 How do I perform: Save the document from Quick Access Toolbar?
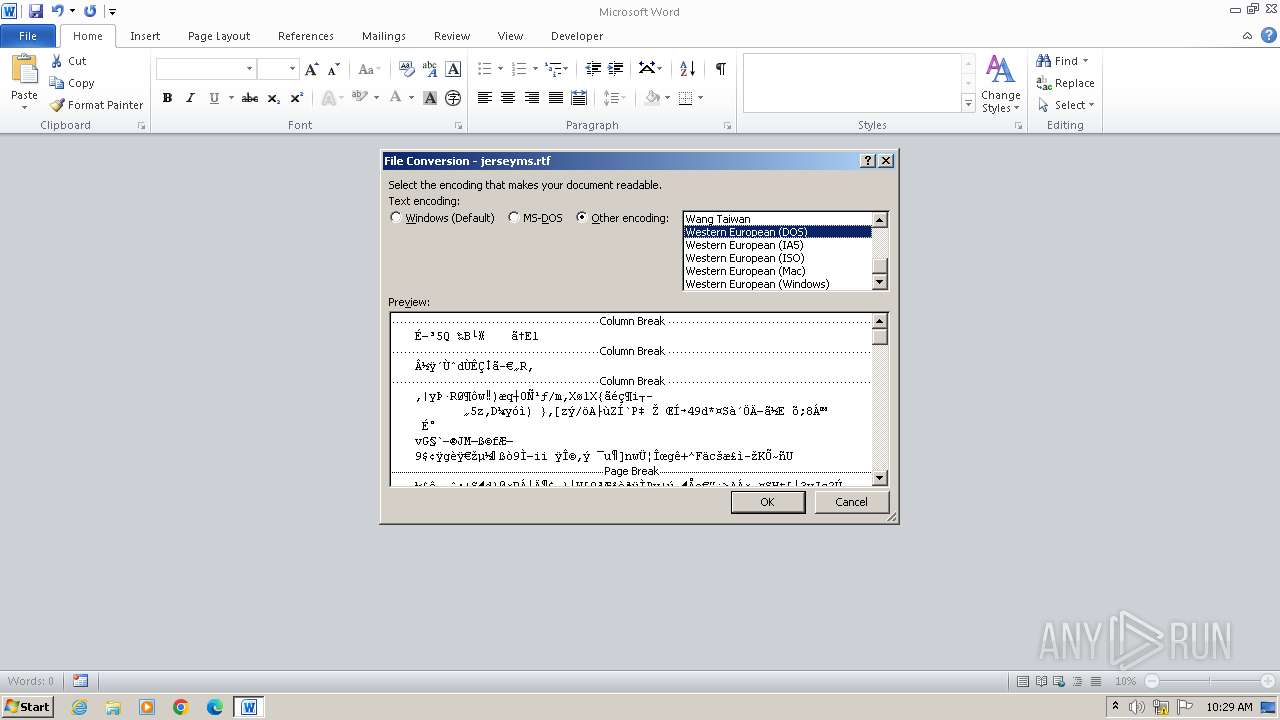tap(36, 11)
